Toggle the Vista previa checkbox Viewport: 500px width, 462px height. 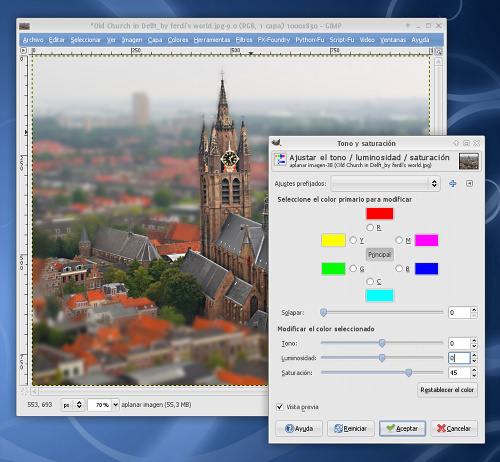pyautogui.click(x=280, y=407)
